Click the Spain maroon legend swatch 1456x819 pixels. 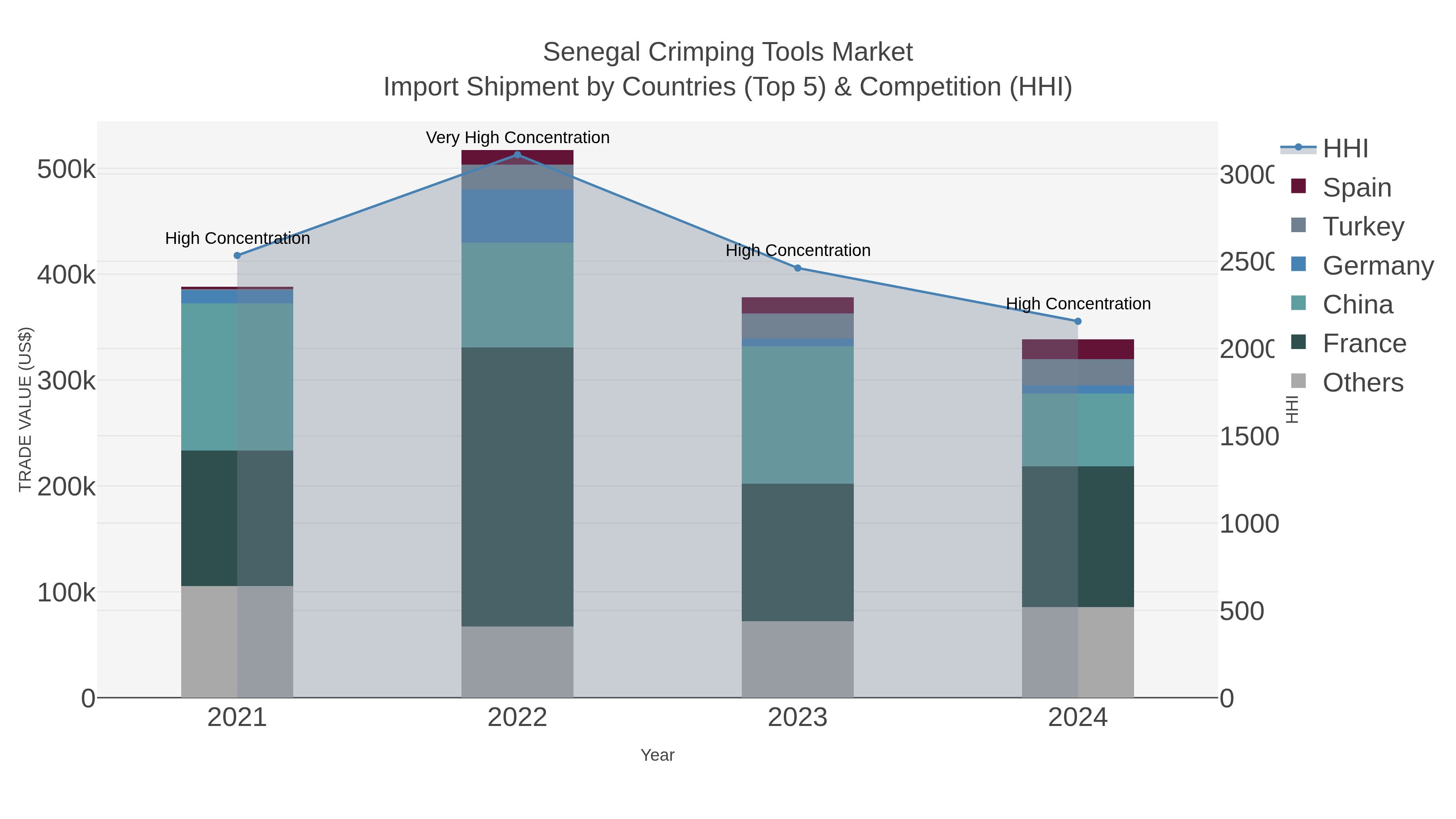1299,186
